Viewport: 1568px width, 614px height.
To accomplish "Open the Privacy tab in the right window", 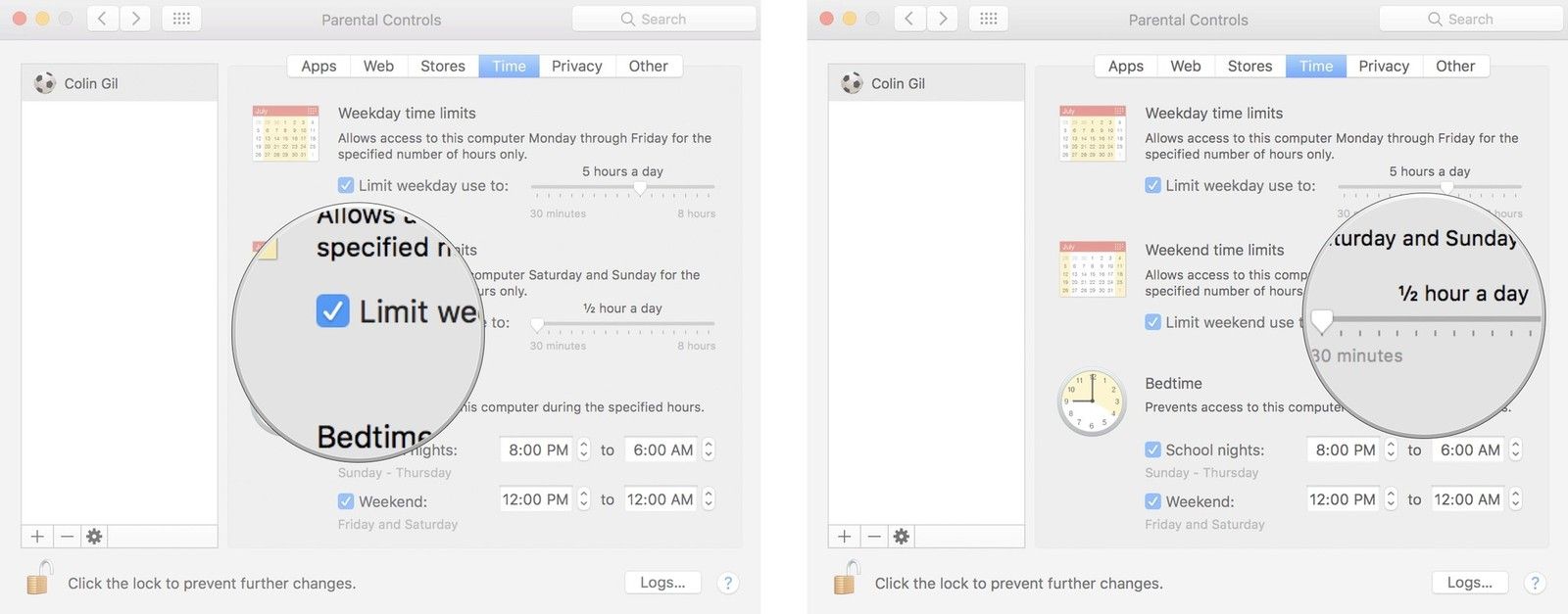I will coord(1383,66).
